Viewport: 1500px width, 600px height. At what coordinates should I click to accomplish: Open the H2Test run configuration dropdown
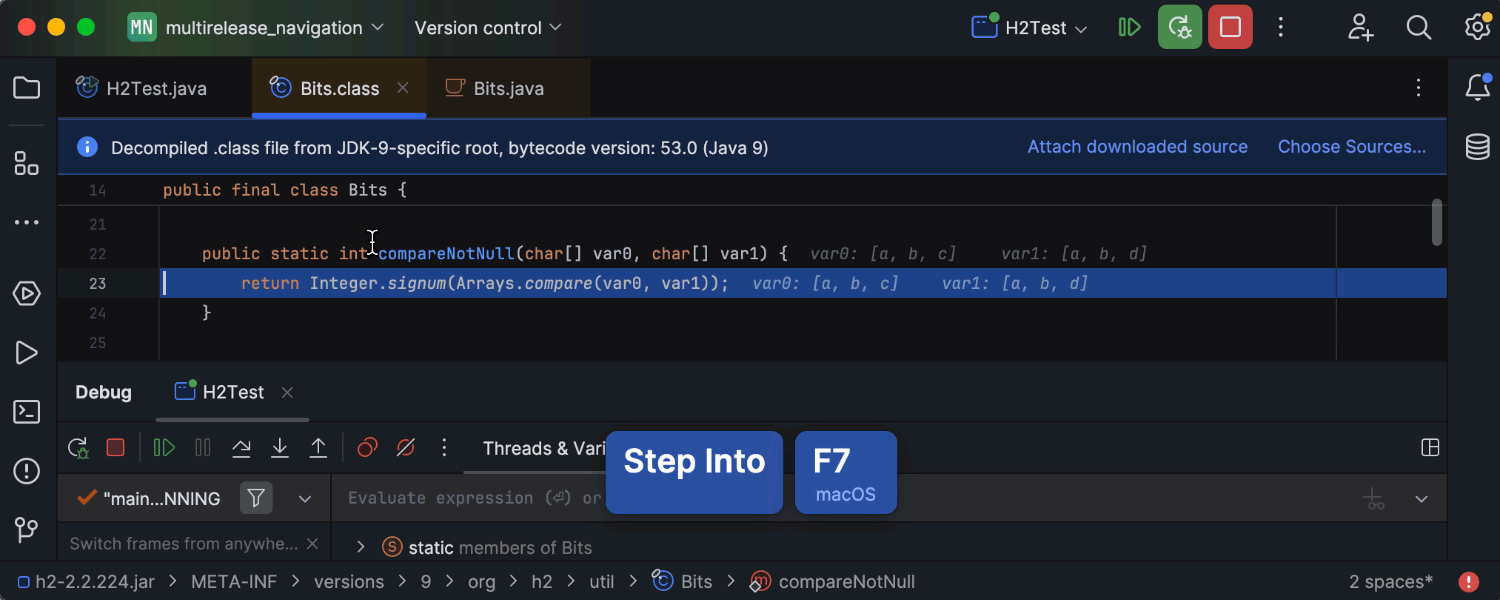pos(1030,28)
